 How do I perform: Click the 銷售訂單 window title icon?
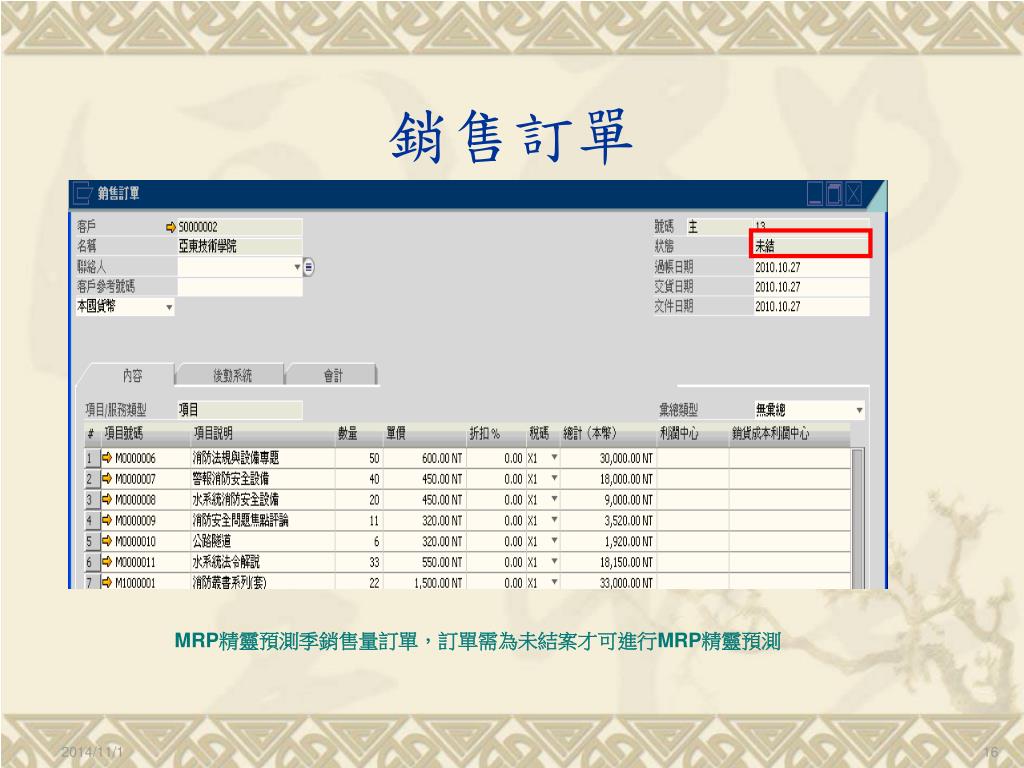pyautogui.click(x=83, y=193)
